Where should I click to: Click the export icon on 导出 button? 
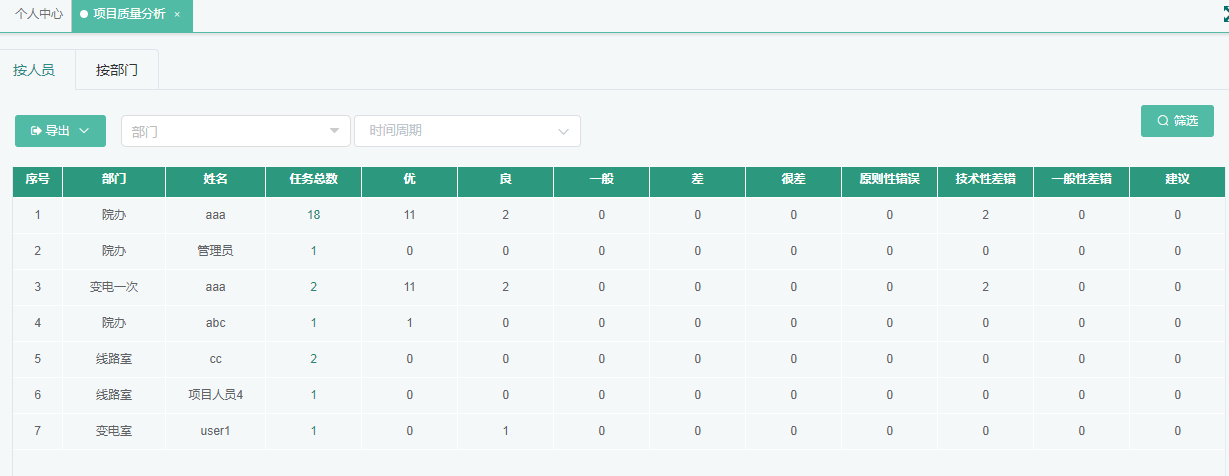click(37, 131)
